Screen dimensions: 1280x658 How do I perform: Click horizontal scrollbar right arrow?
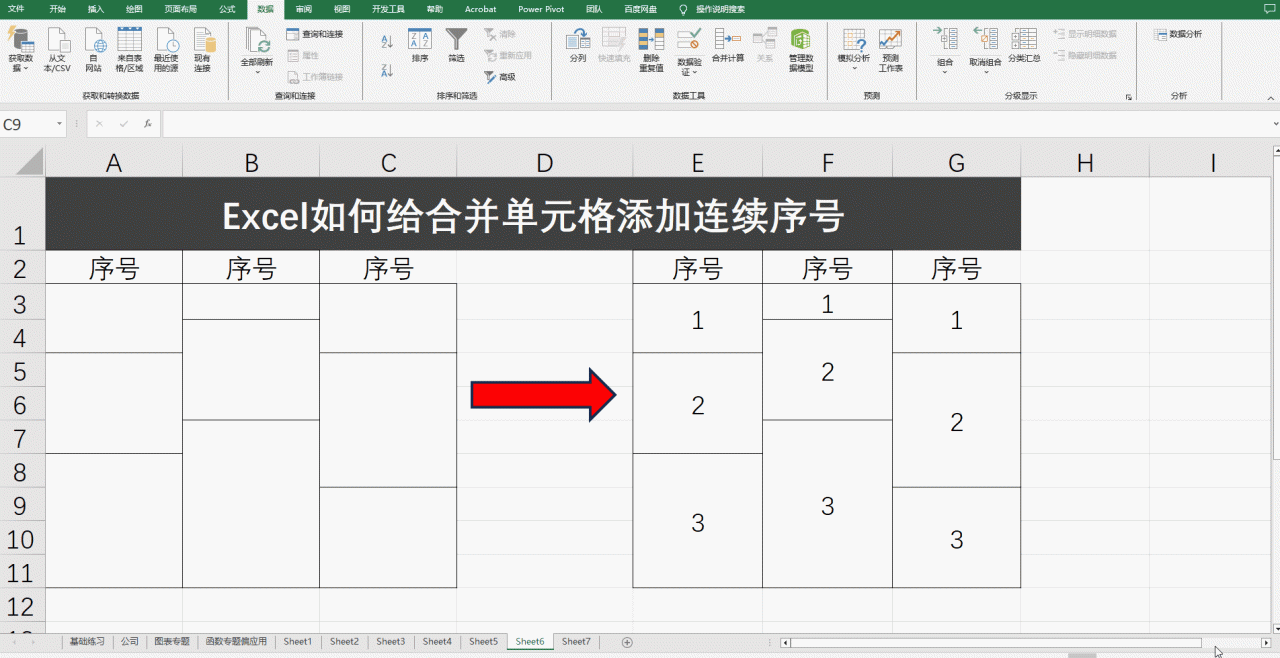[x=1266, y=643]
